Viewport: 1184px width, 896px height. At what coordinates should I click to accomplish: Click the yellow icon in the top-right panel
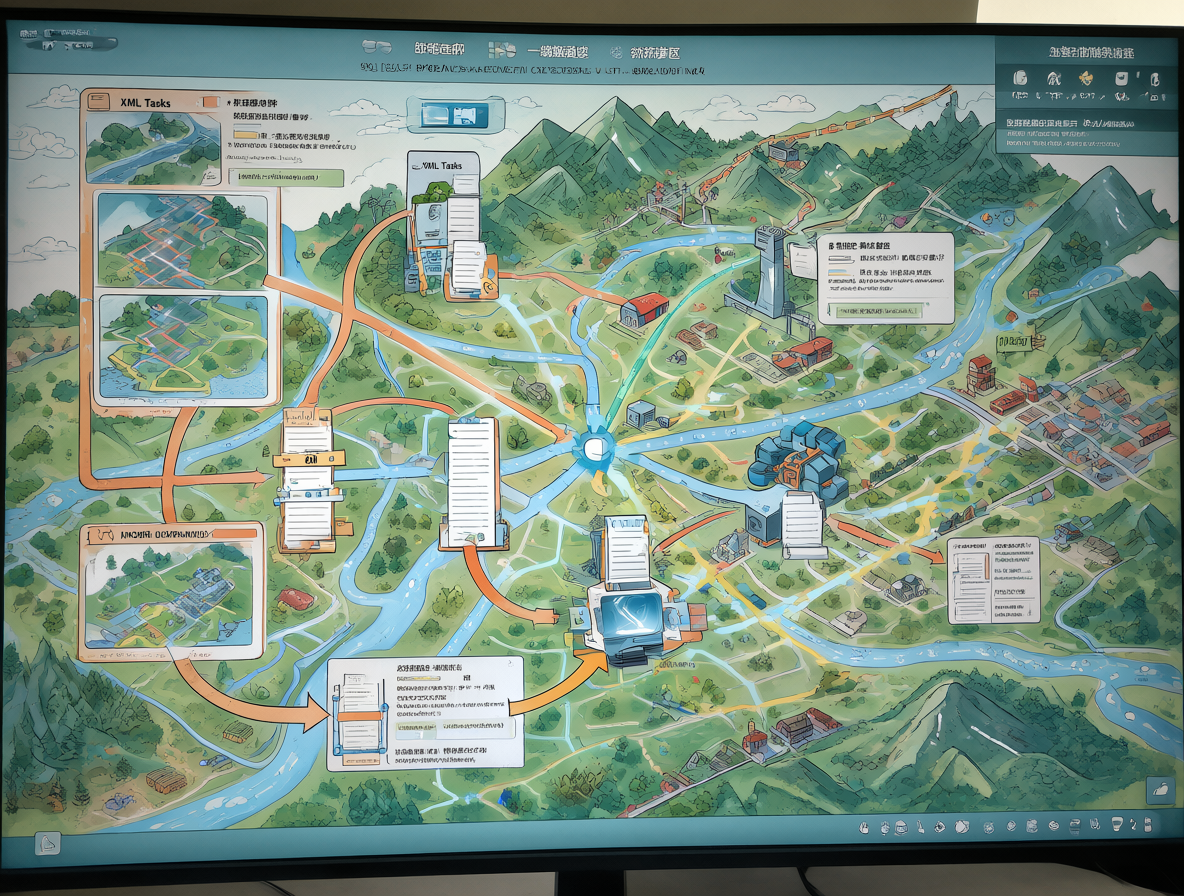click(1086, 78)
